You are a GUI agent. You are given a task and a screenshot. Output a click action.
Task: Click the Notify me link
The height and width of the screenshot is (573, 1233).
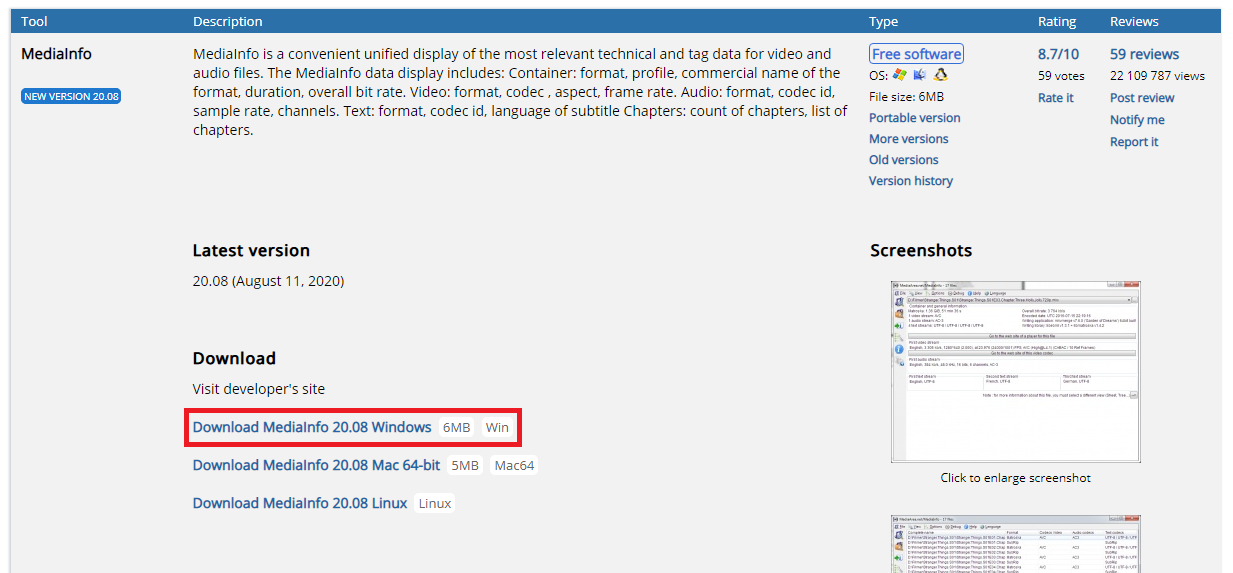coord(1137,120)
